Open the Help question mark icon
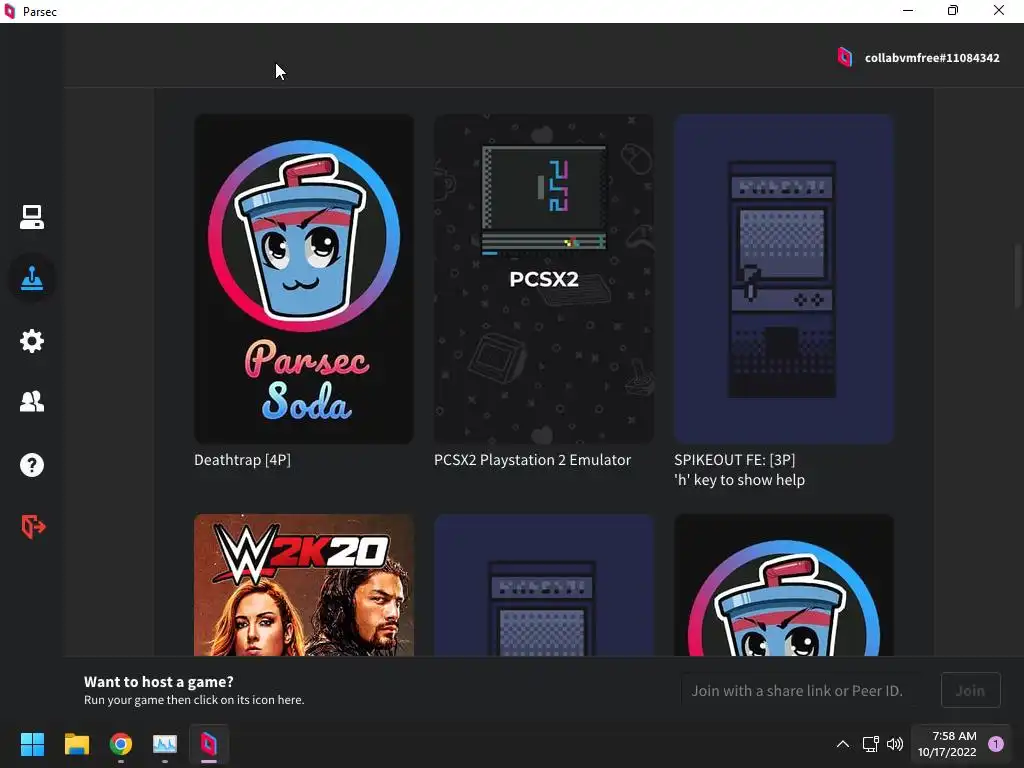Image resolution: width=1024 pixels, height=768 pixels. point(31,465)
